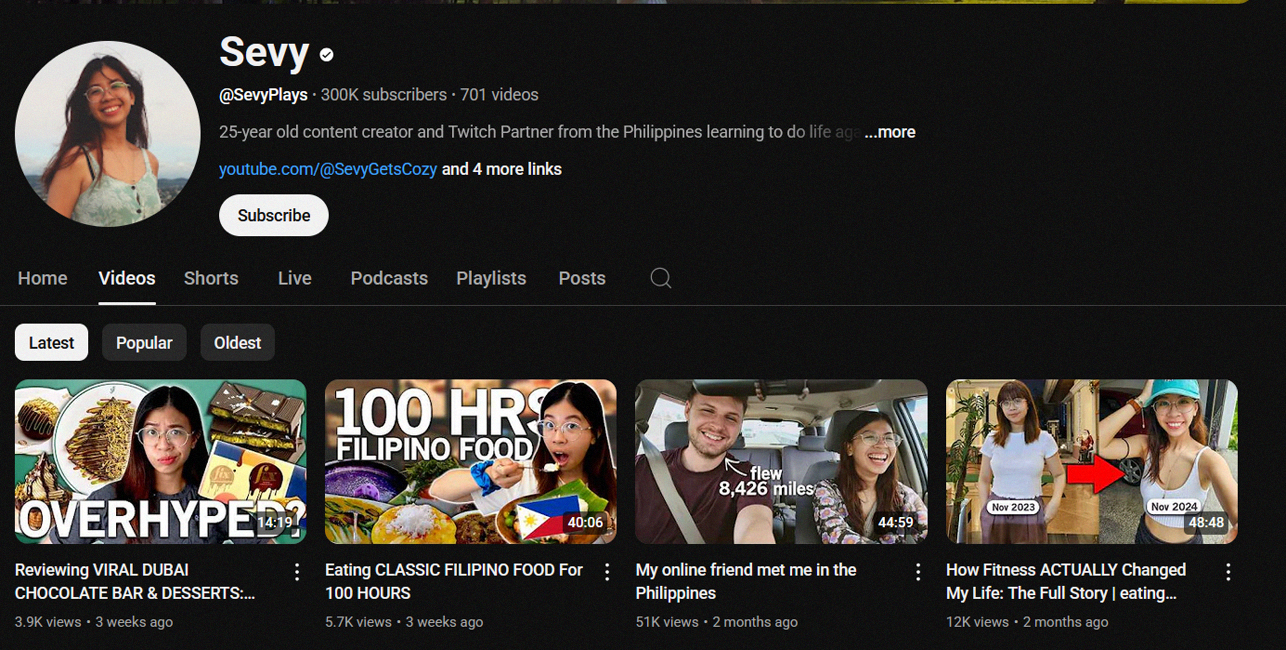Open title 'Eating CLASSIC FILIPINO FOOD For 100 HOURS'

[x=454, y=581]
